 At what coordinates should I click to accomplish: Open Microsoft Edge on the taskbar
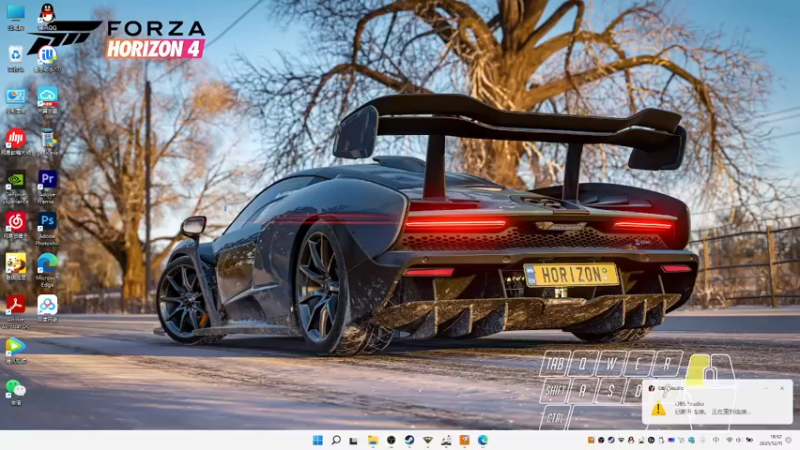483,440
